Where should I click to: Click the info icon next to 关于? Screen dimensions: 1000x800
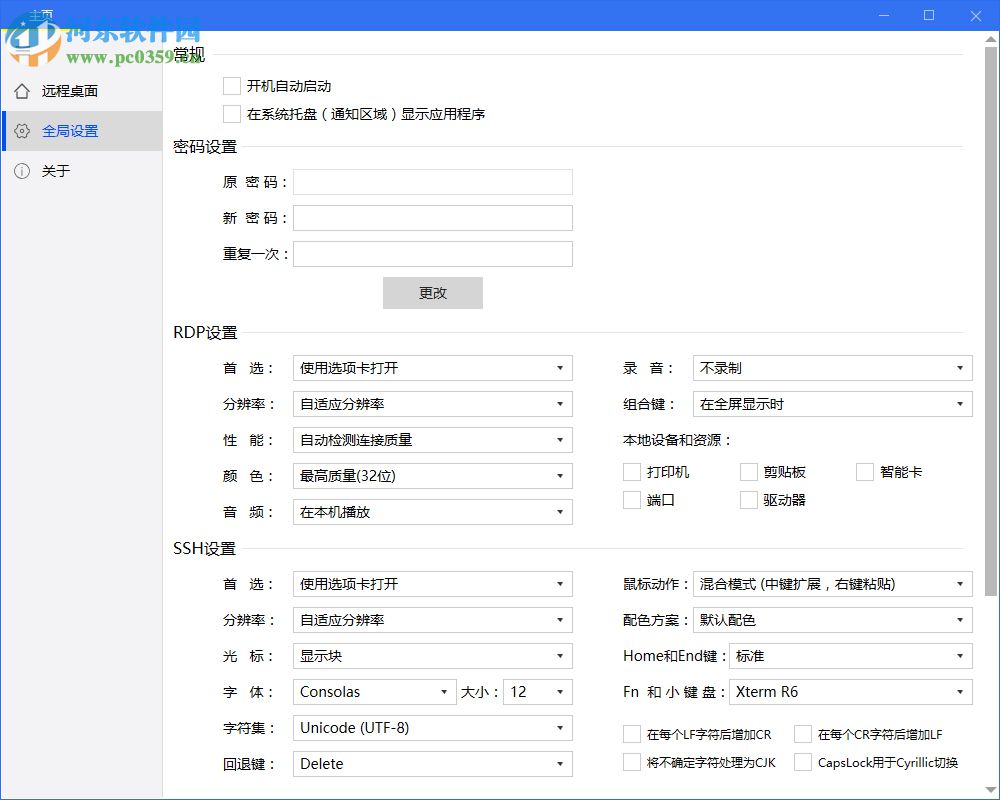click(22, 171)
